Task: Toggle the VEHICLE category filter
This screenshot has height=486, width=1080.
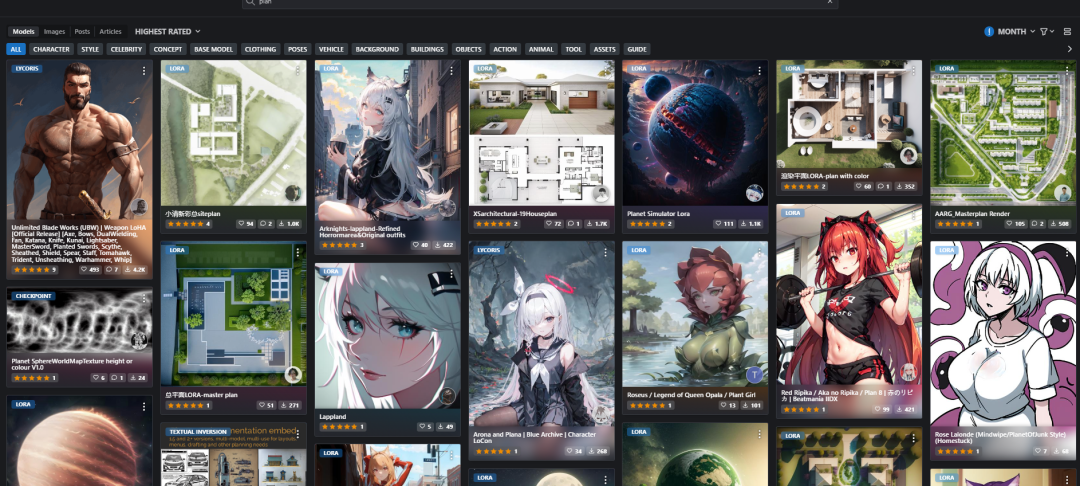Action: pos(331,50)
